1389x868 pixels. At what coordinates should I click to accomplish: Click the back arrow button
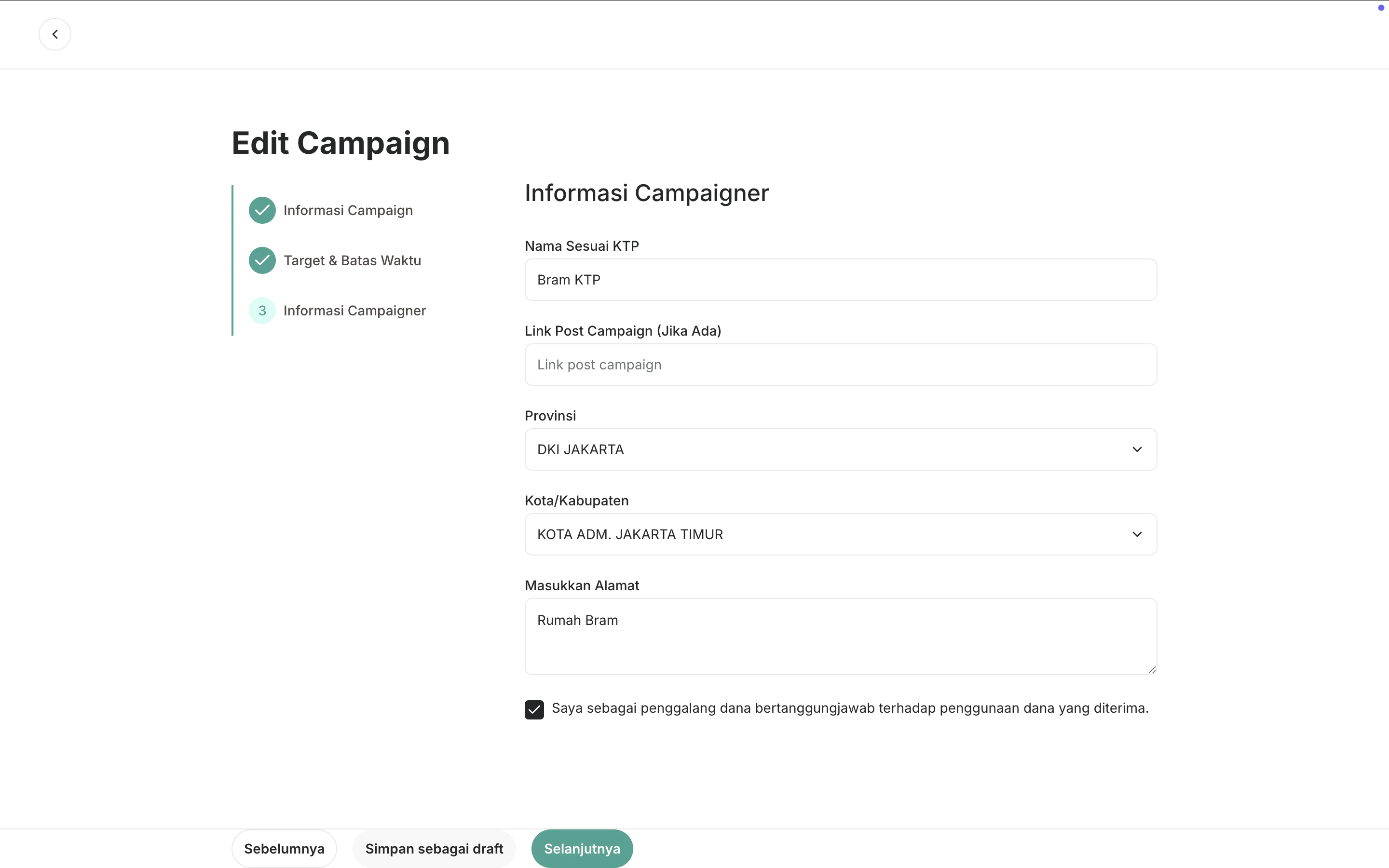pyautogui.click(x=54, y=34)
